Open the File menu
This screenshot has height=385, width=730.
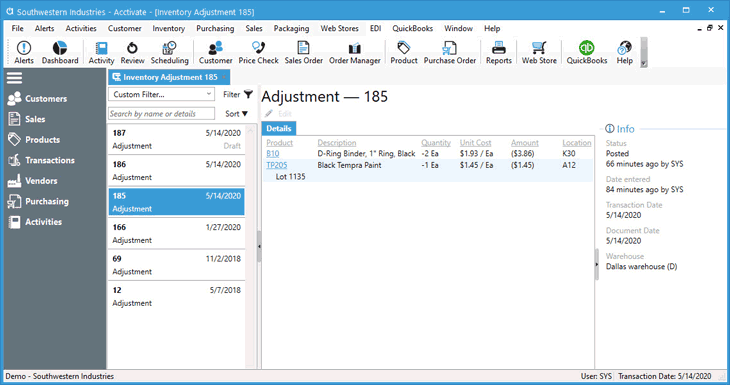tap(17, 28)
